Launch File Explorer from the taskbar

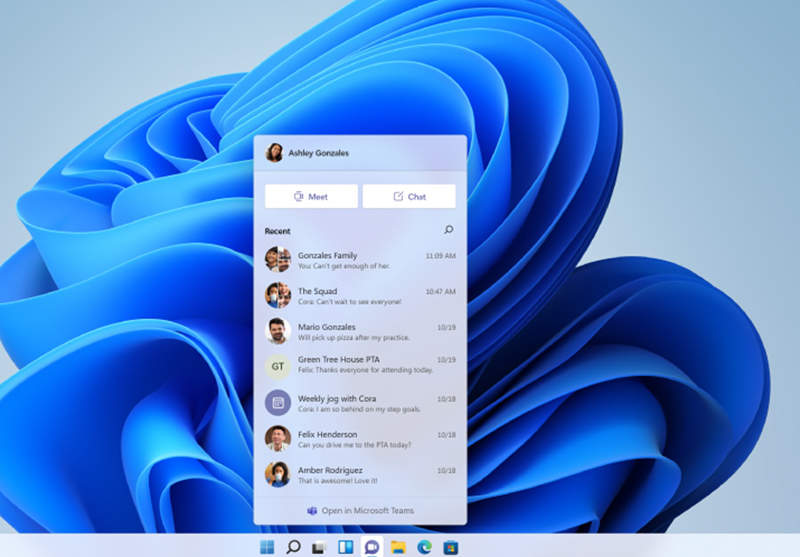(x=398, y=546)
